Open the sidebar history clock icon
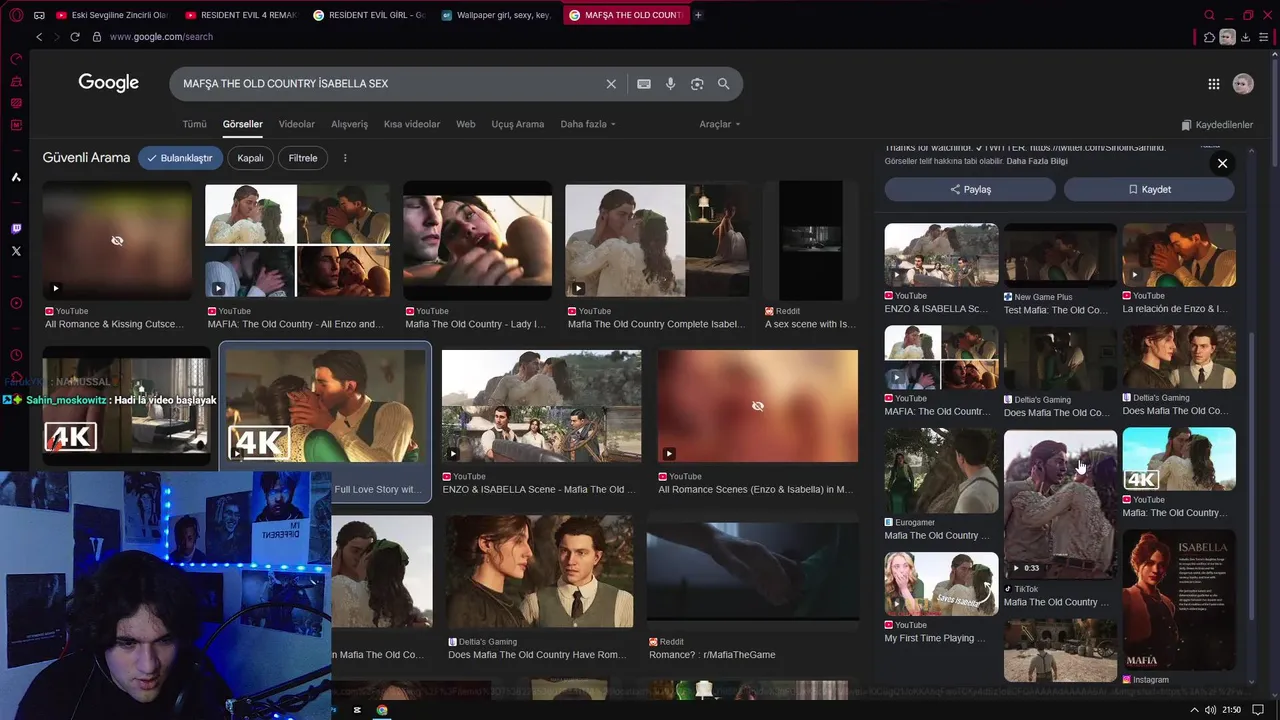Screen dimensions: 1280x720 (x=16, y=355)
